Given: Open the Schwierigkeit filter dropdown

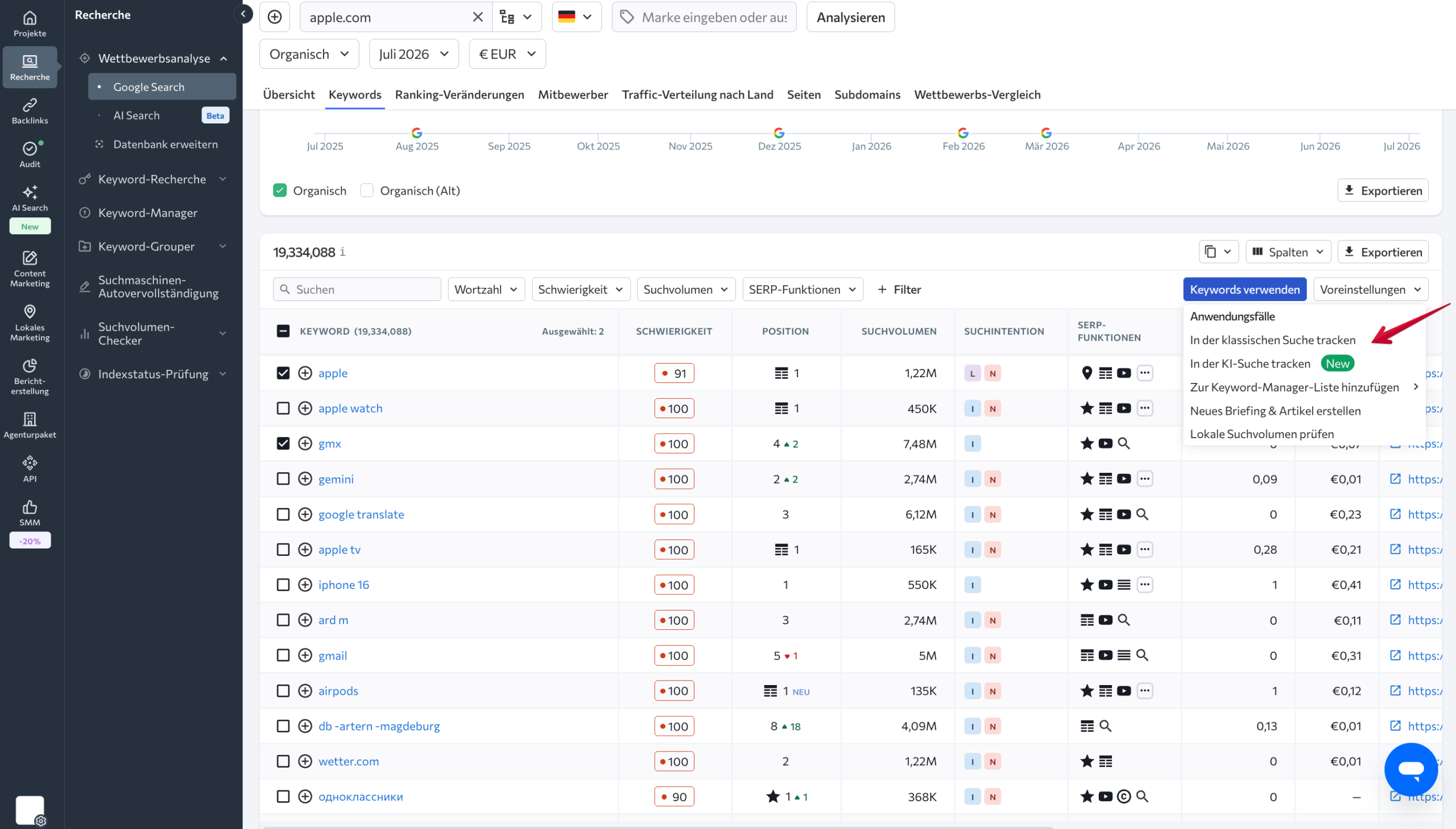Looking at the screenshot, I should (580, 289).
